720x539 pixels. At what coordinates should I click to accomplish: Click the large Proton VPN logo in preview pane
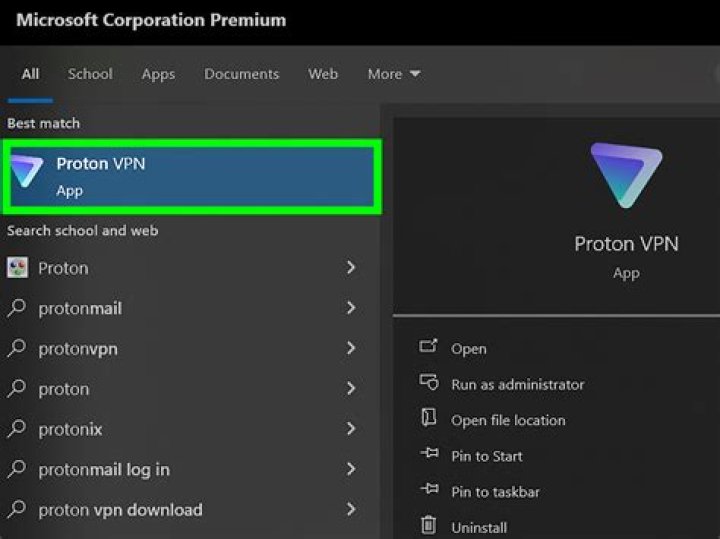(626, 175)
